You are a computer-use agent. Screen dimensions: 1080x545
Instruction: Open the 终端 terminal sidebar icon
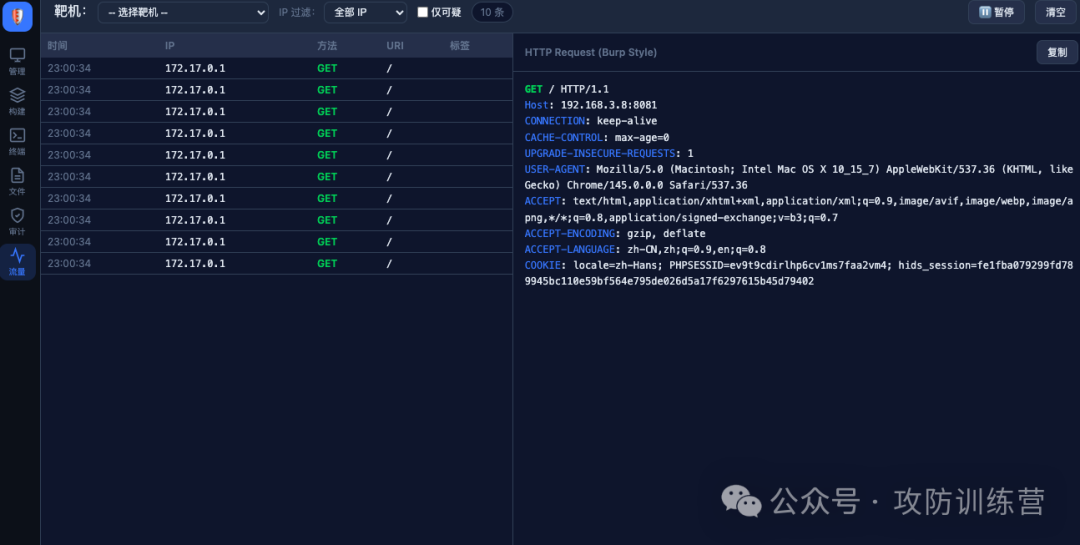17,135
